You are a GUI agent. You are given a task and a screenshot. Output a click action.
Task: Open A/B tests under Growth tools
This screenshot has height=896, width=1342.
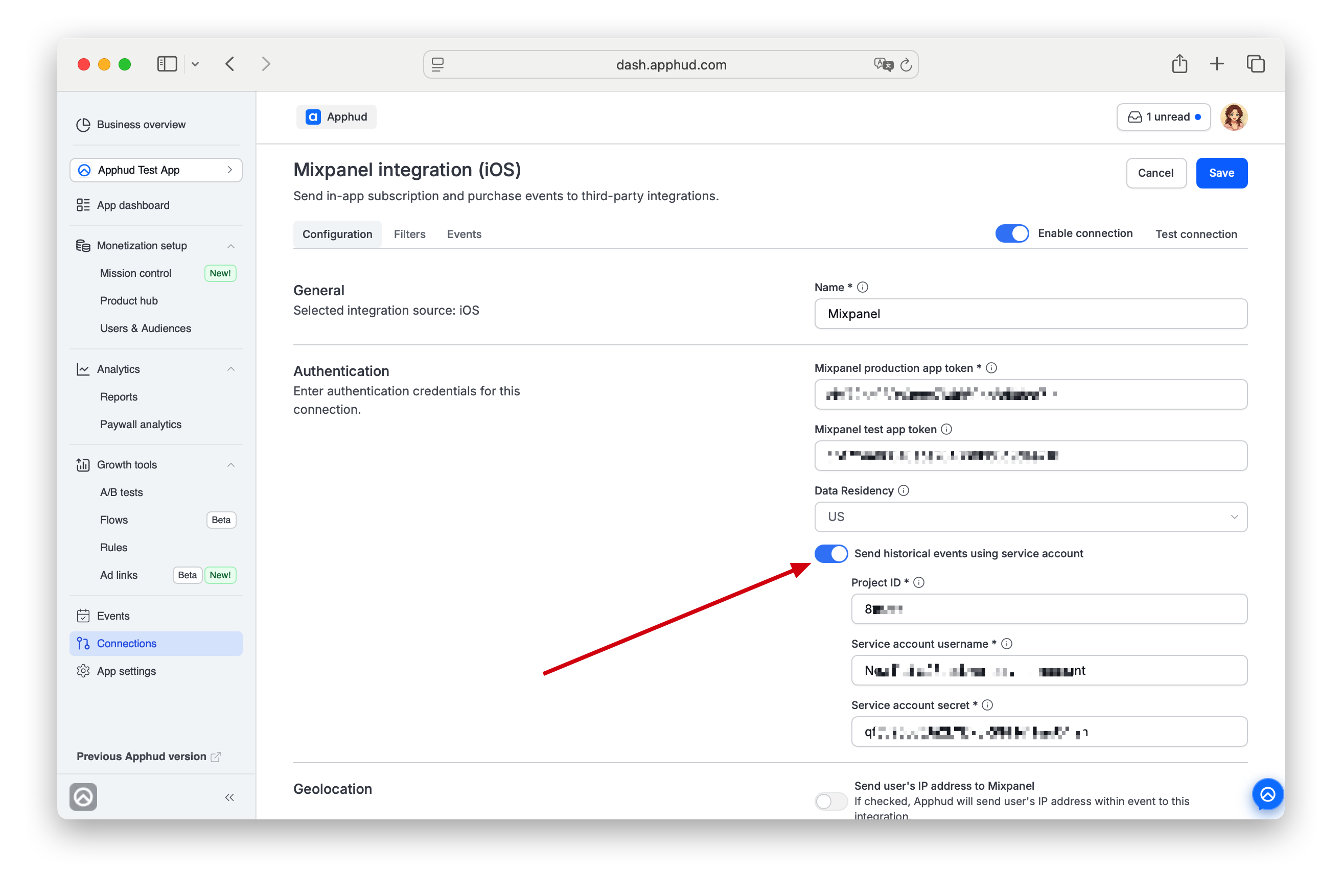(121, 492)
